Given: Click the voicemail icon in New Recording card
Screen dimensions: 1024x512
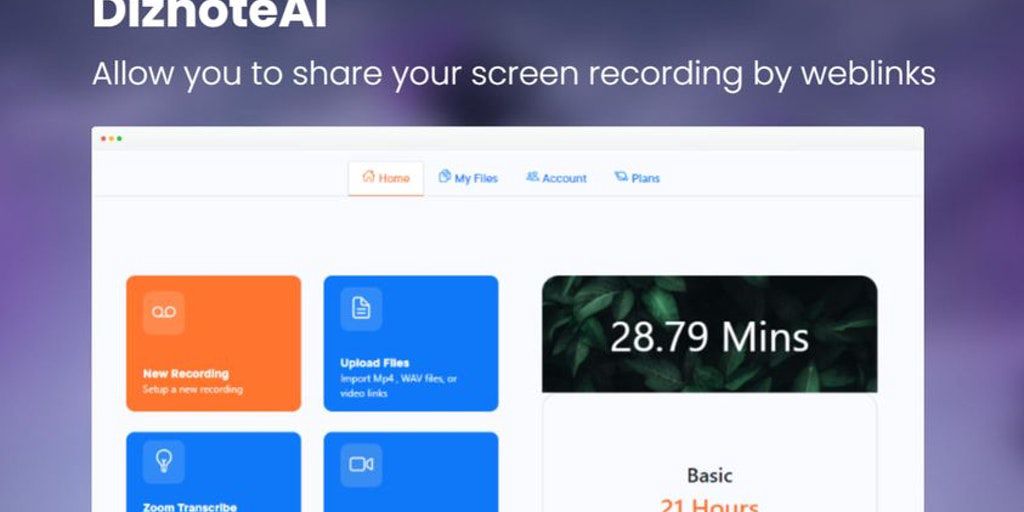Looking at the screenshot, I should (x=164, y=312).
